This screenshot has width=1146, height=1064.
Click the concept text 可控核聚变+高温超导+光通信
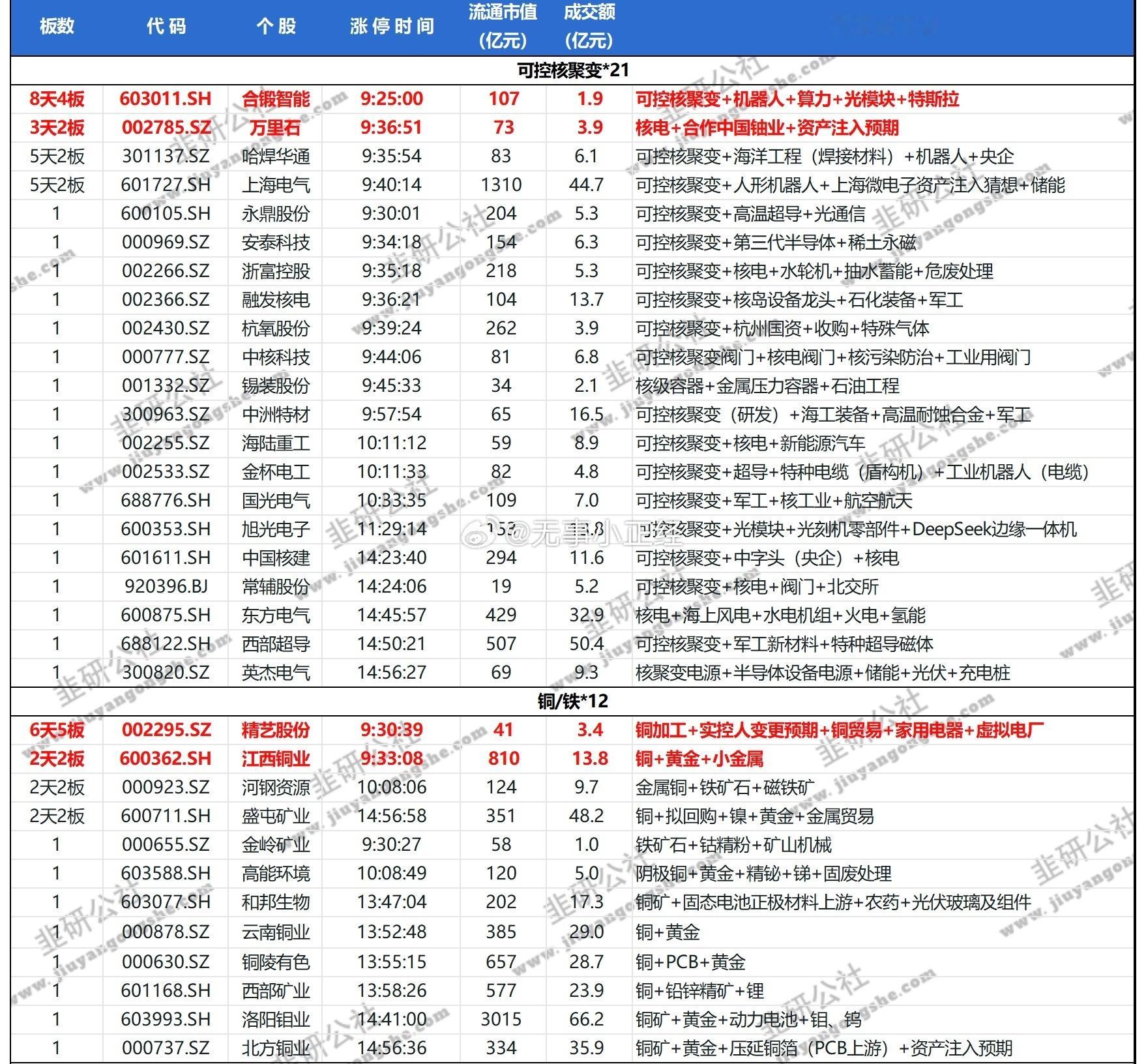click(751, 213)
